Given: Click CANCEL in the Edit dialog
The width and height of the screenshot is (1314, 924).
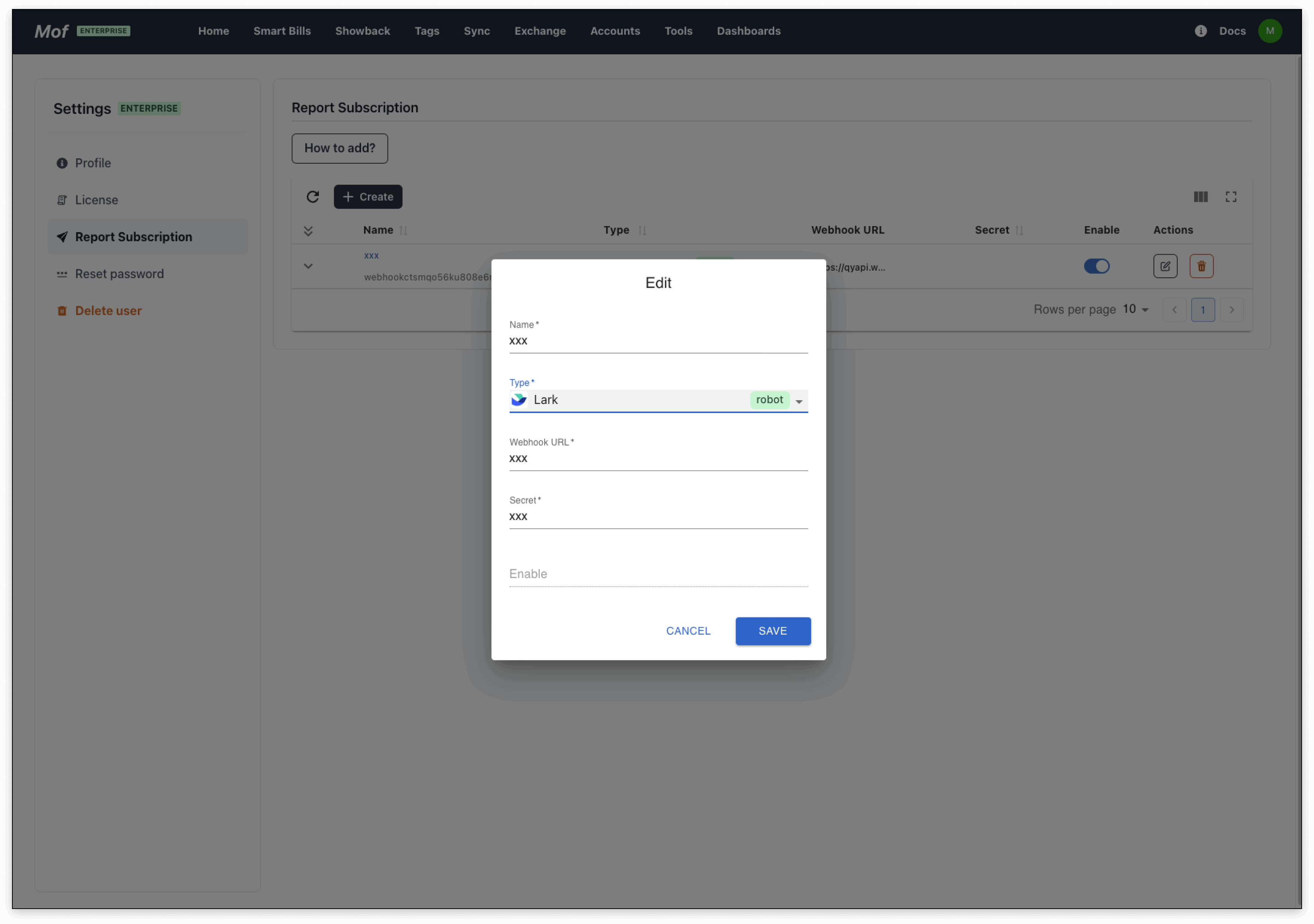Looking at the screenshot, I should [688, 631].
